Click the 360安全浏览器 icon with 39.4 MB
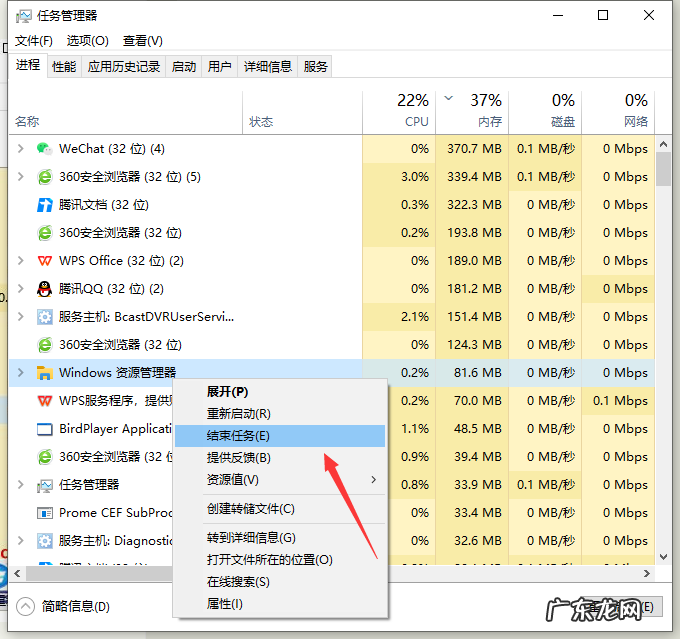This screenshot has width=680, height=639. tap(44, 457)
